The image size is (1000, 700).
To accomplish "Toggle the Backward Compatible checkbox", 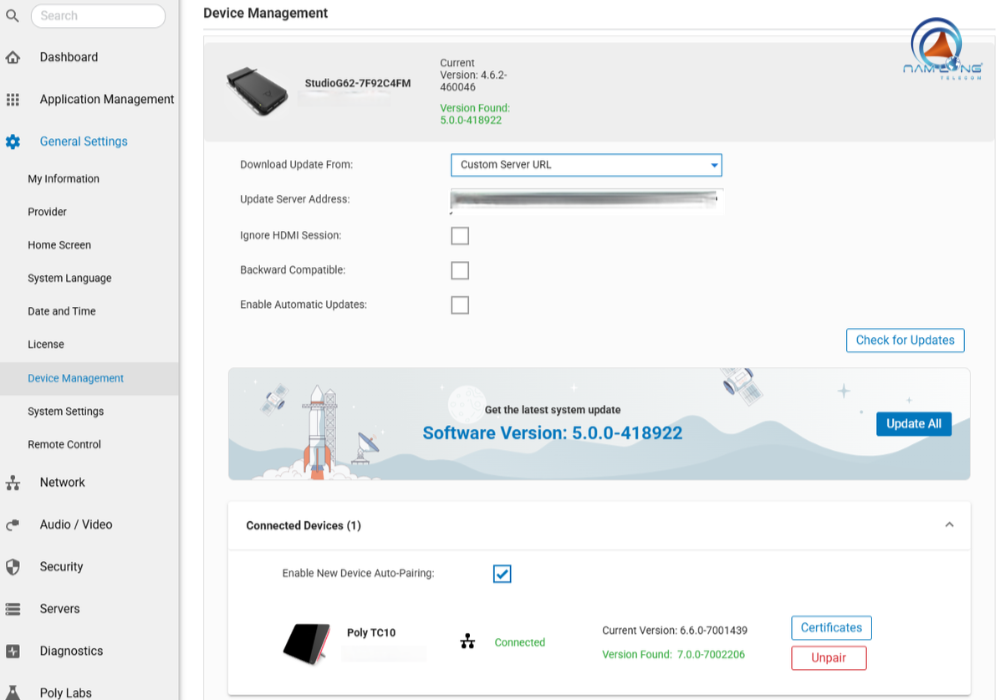I will click(x=460, y=270).
